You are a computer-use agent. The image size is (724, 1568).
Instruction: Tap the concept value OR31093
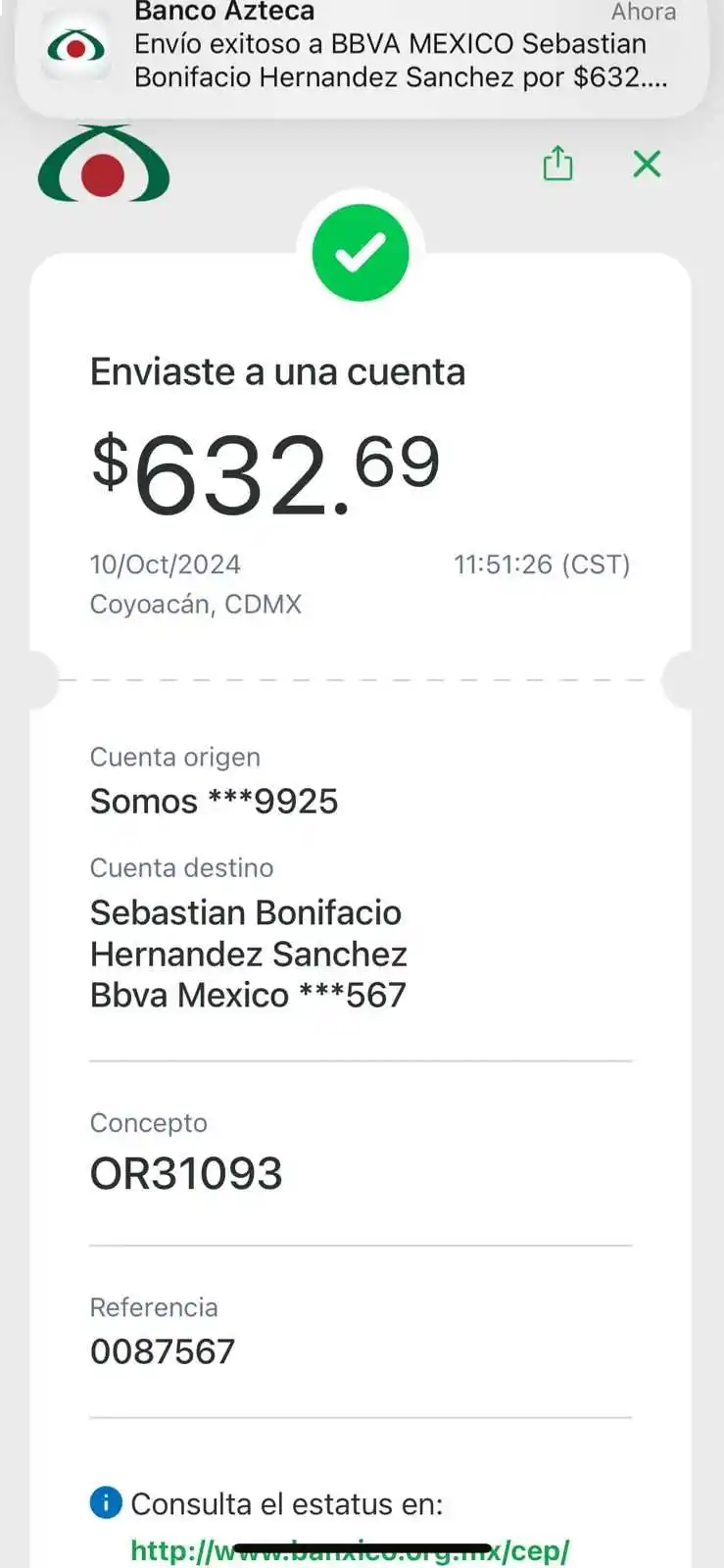pos(186,1173)
